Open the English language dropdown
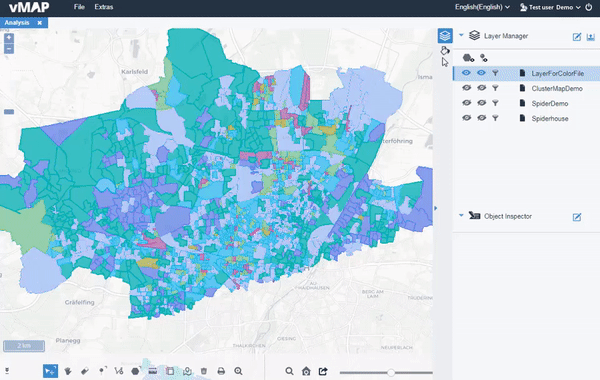Viewport: 600px width, 380px height. (x=482, y=7)
